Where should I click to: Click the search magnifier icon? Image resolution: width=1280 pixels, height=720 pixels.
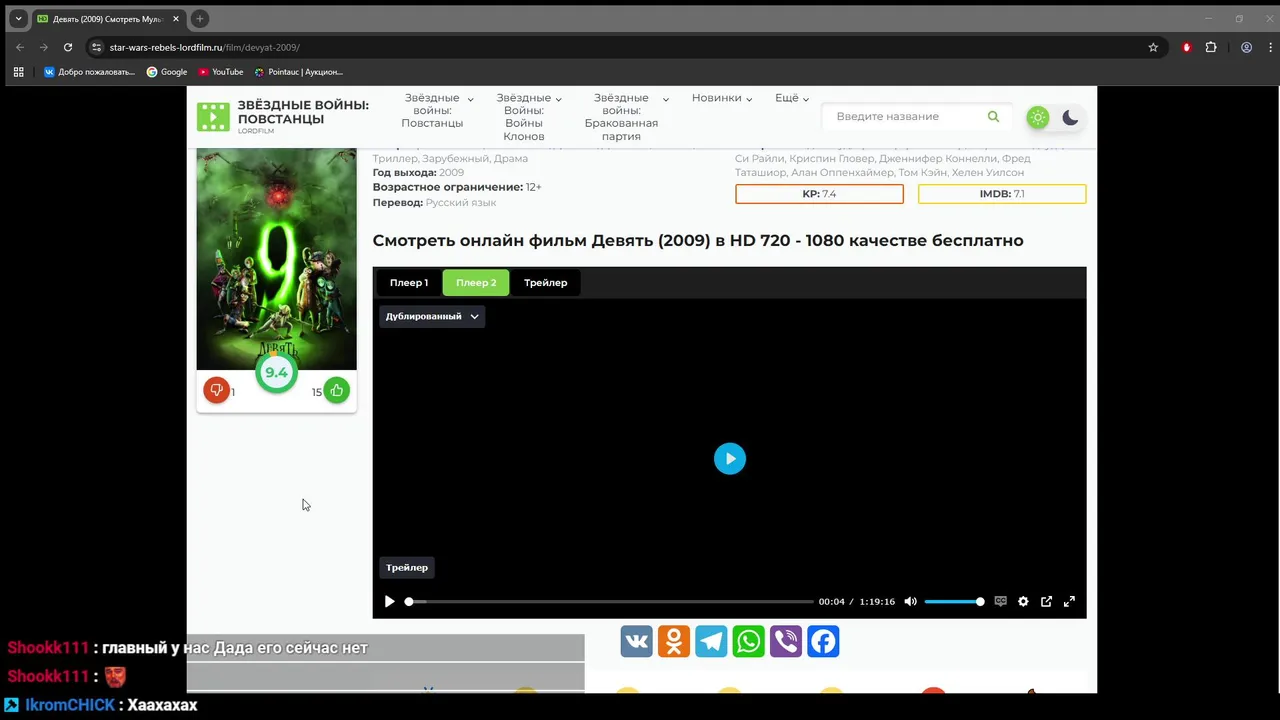(x=993, y=117)
